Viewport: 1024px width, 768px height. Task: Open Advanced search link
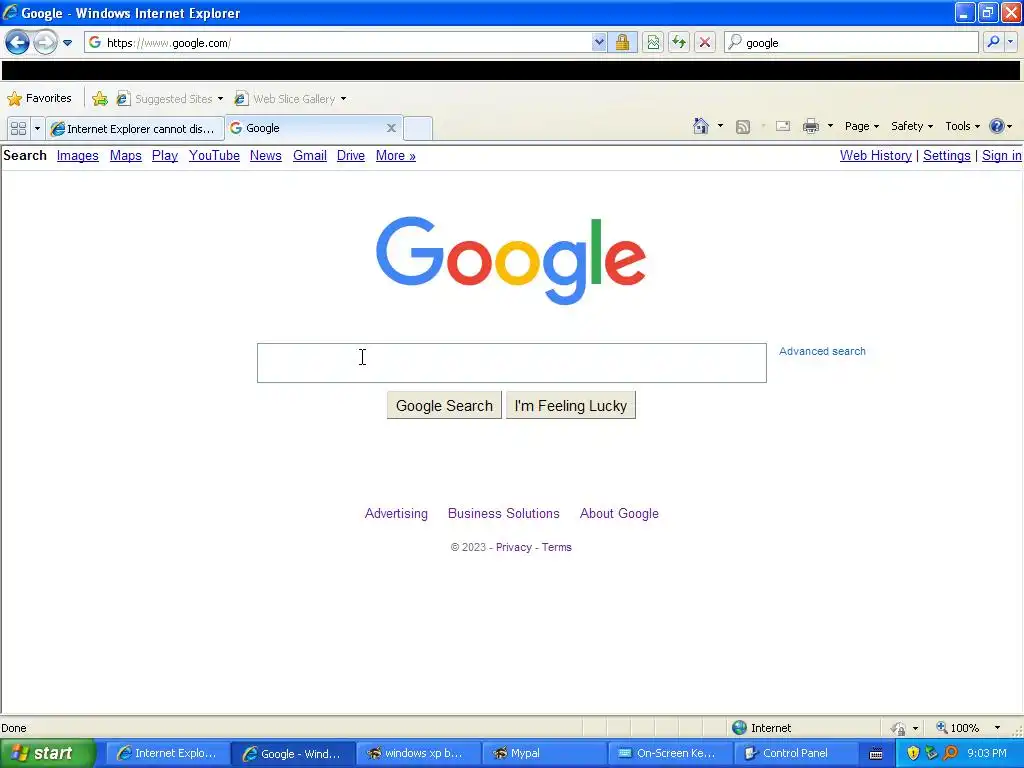[x=822, y=351]
